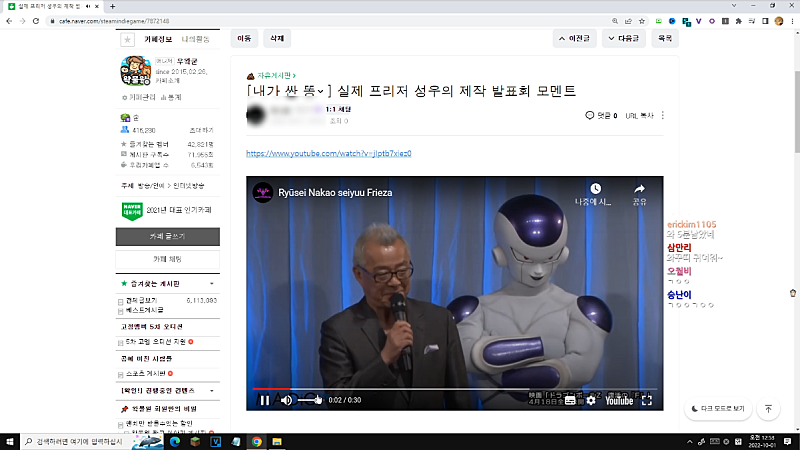The height and width of the screenshot is (450, 800).
Task: Go to next post with 다음글
Action: click(623, 39)
